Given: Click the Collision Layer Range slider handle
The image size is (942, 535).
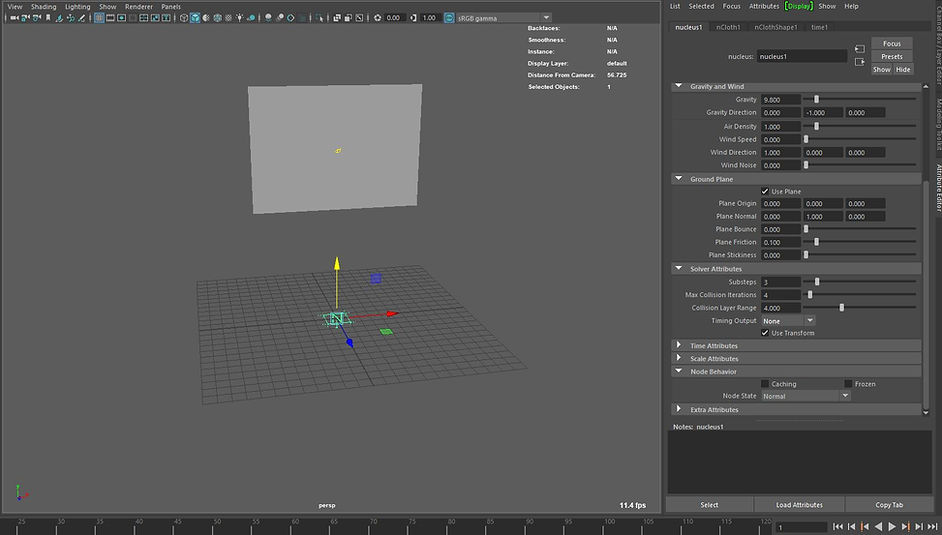Looking at the screenshot, I should click(x=842, y=307).
